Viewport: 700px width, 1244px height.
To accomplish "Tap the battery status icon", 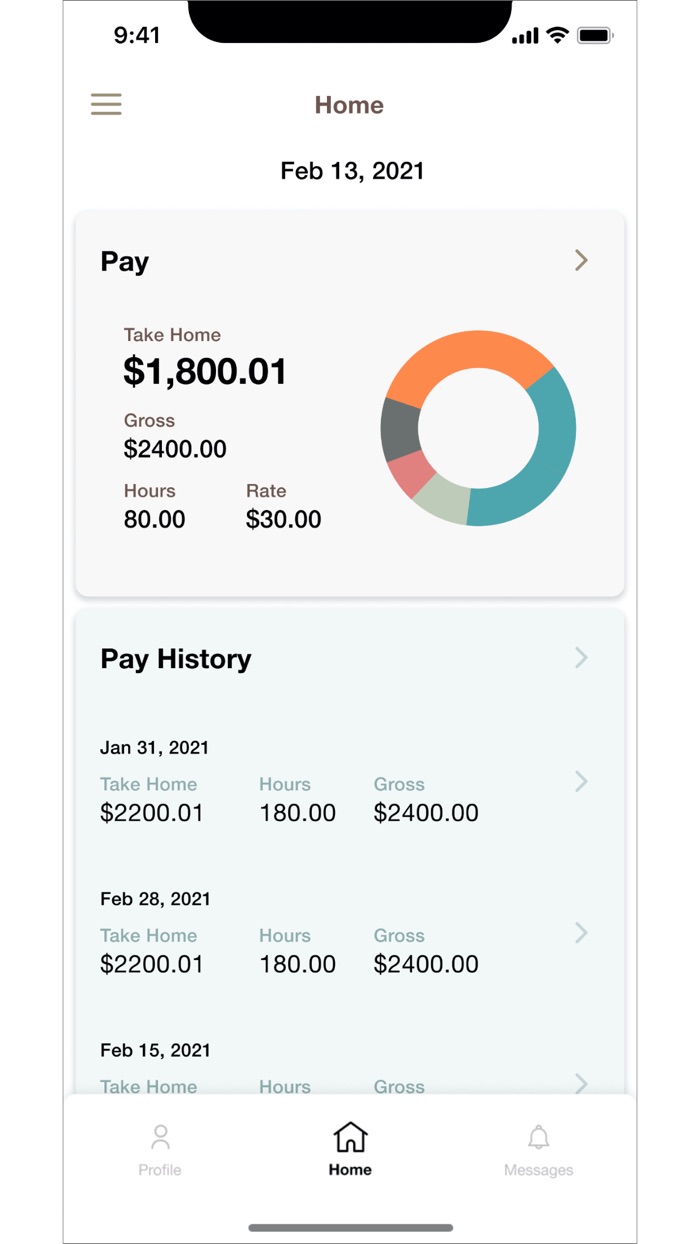I will click(x=595, y=36).
